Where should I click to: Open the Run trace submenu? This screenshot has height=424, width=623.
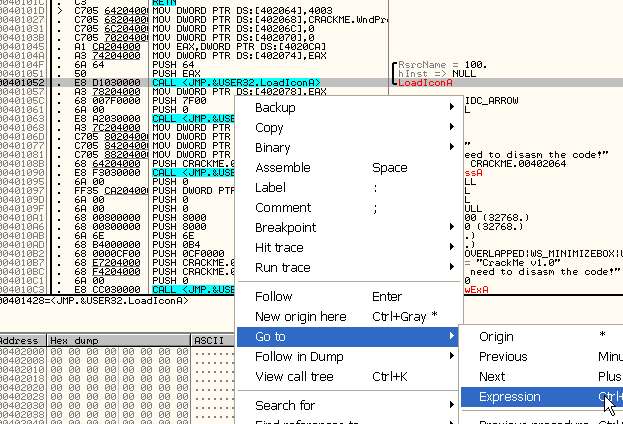(282, 267)
